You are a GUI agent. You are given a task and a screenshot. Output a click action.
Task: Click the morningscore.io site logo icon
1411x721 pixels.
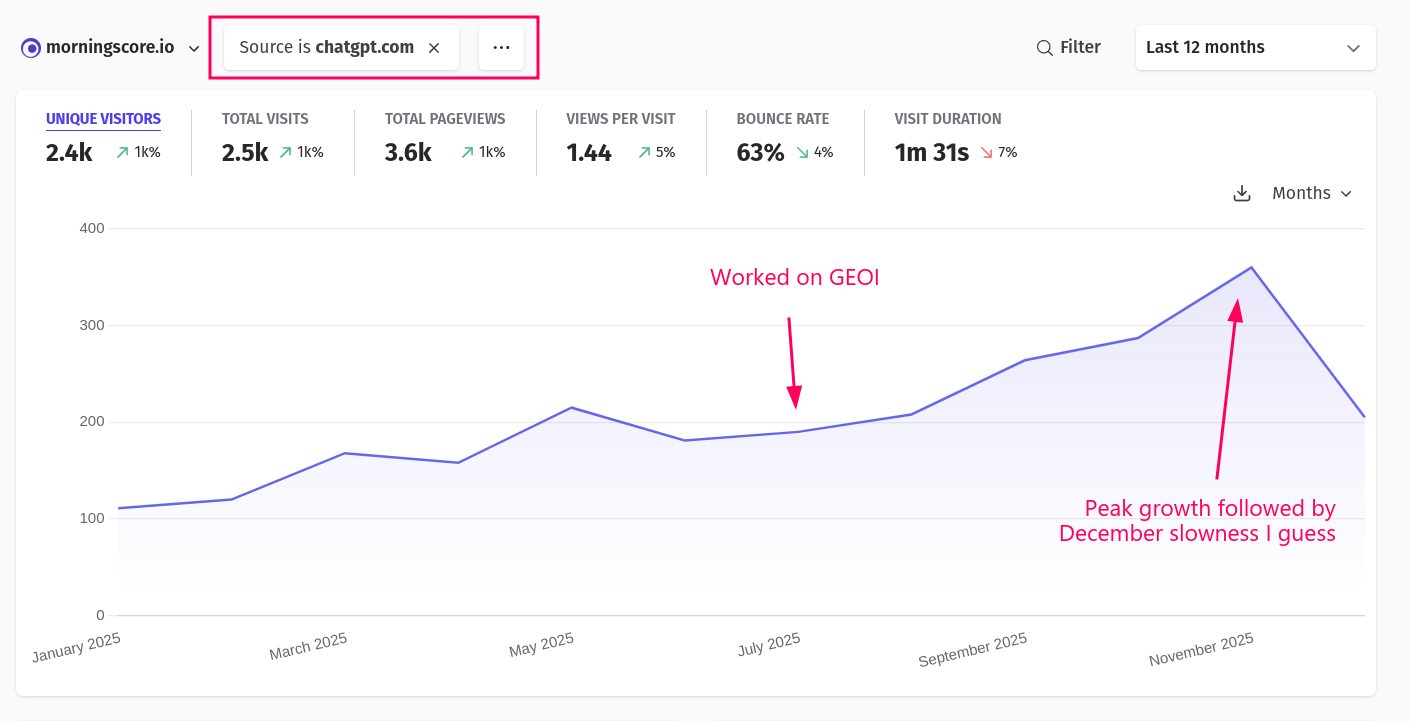click(31, 48)
